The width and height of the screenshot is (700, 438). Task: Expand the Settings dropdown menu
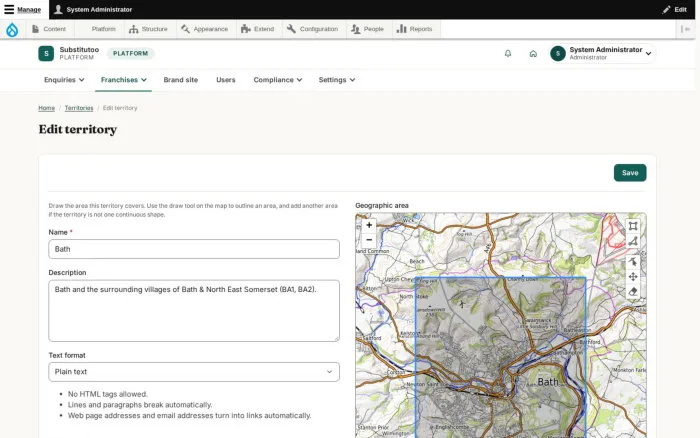point(337,80)
